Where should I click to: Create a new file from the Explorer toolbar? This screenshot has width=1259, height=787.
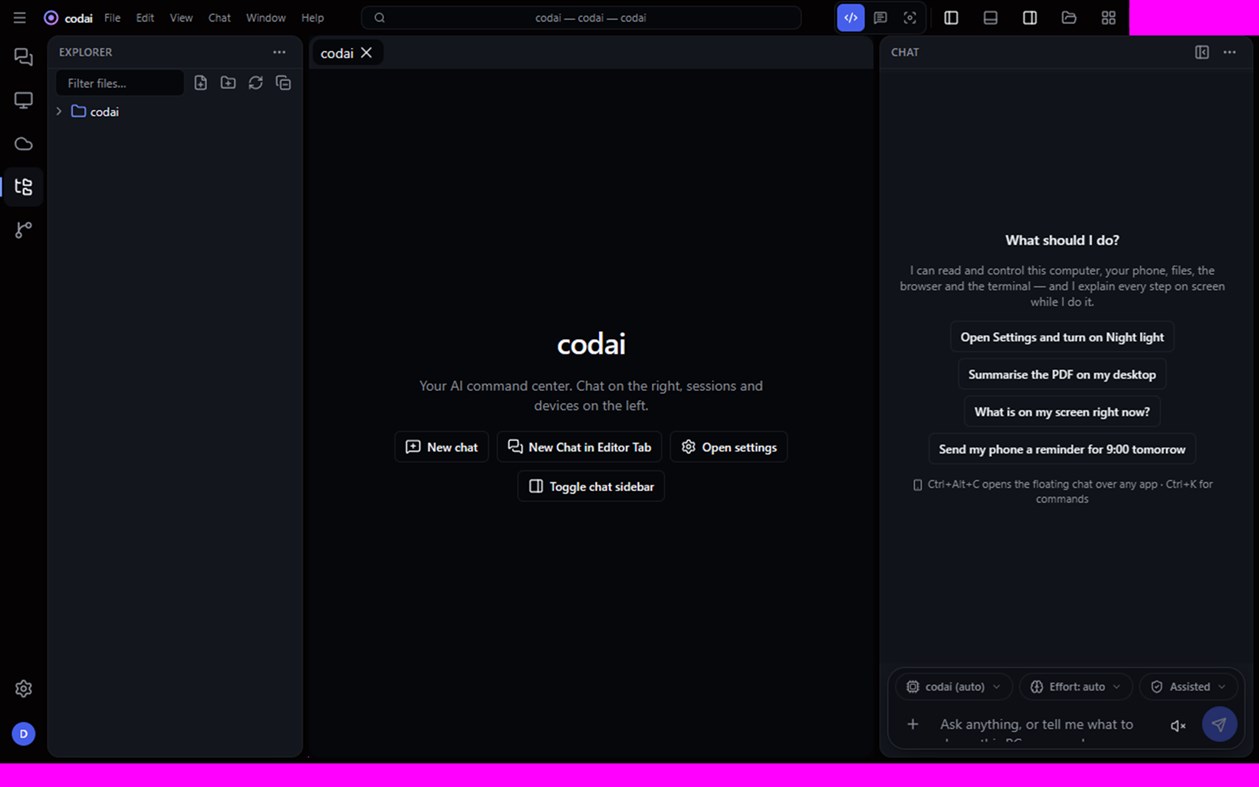tap(201, 83)
